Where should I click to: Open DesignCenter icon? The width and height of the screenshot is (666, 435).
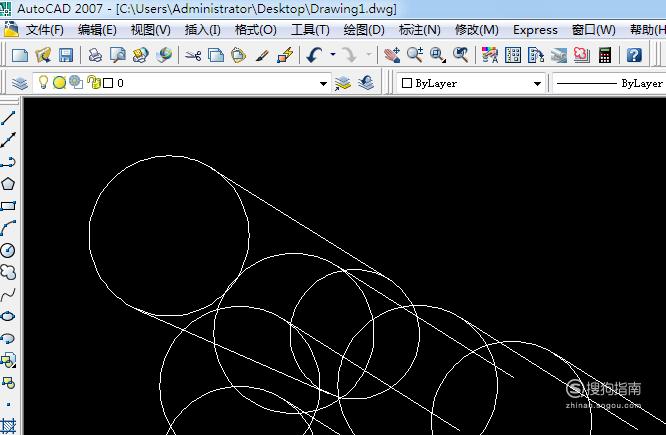click(513, 55)
